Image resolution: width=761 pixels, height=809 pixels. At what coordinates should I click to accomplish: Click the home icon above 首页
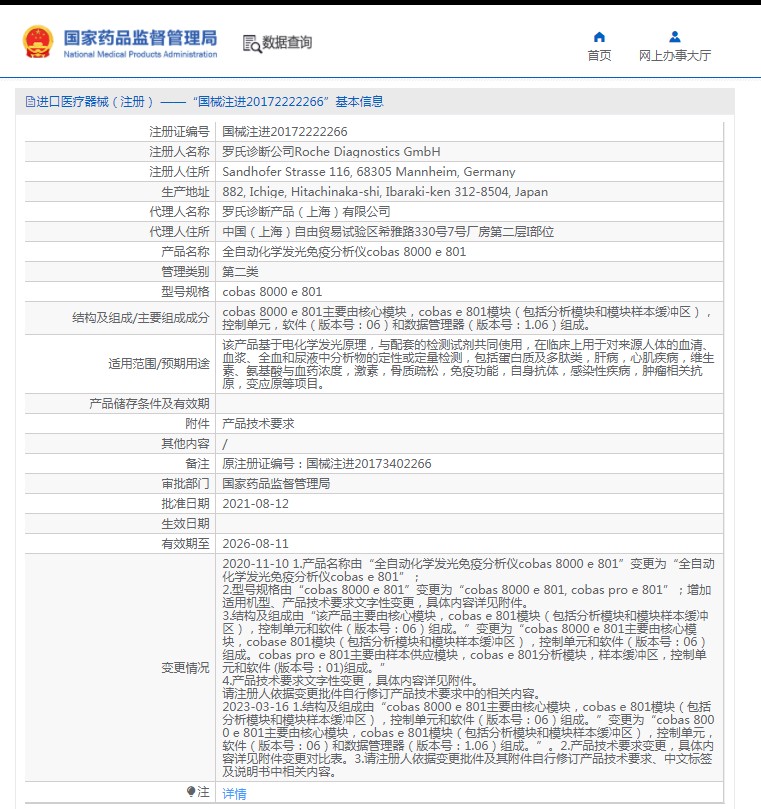tap(599, 37)
